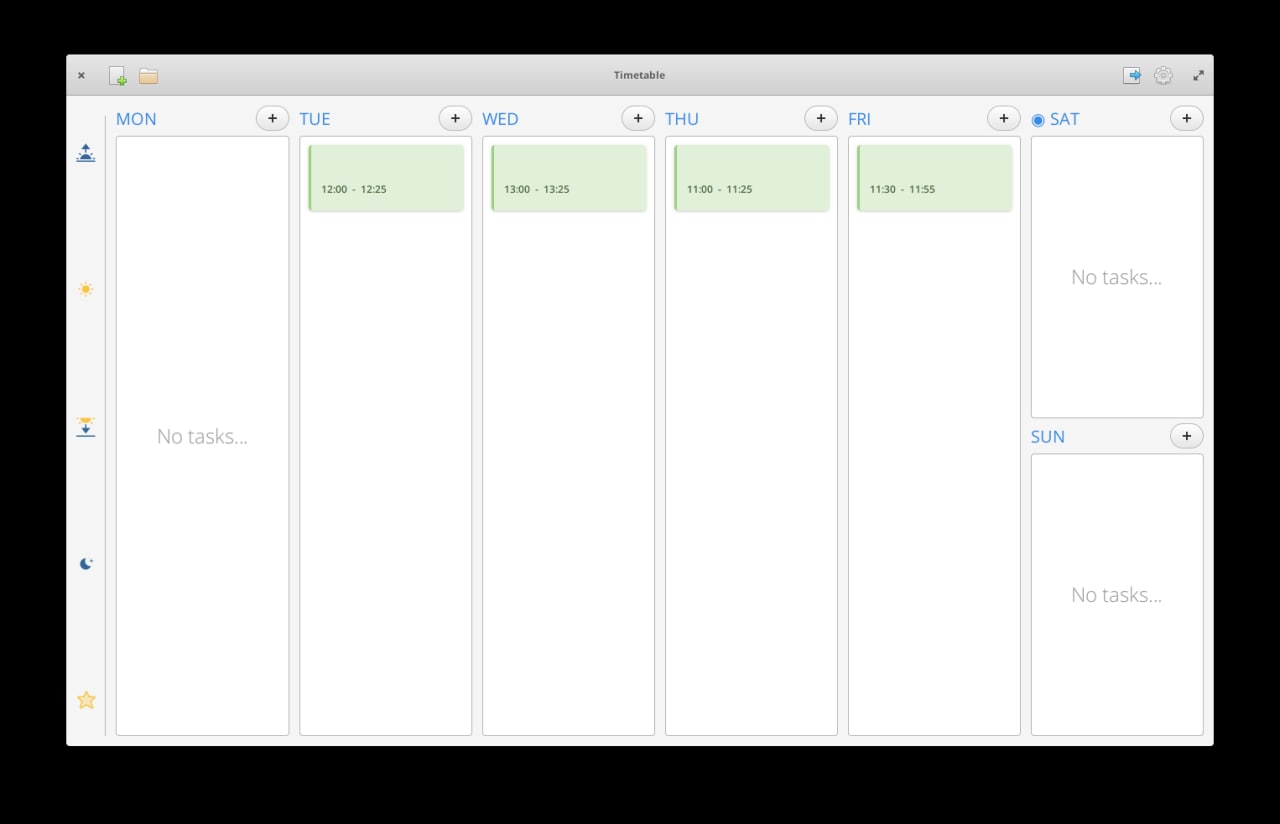The width and height of the screenshot is (1280, 824).
Task: Click 'No tasks...' in Monday column
Action: click(x=202, y=436)
